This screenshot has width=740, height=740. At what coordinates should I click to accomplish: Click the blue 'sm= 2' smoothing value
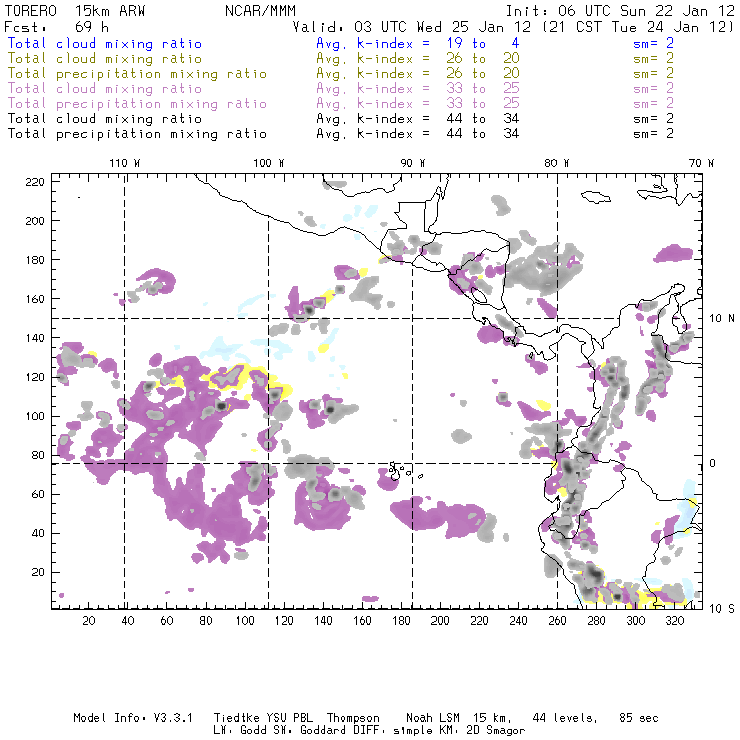click(653, 43)
